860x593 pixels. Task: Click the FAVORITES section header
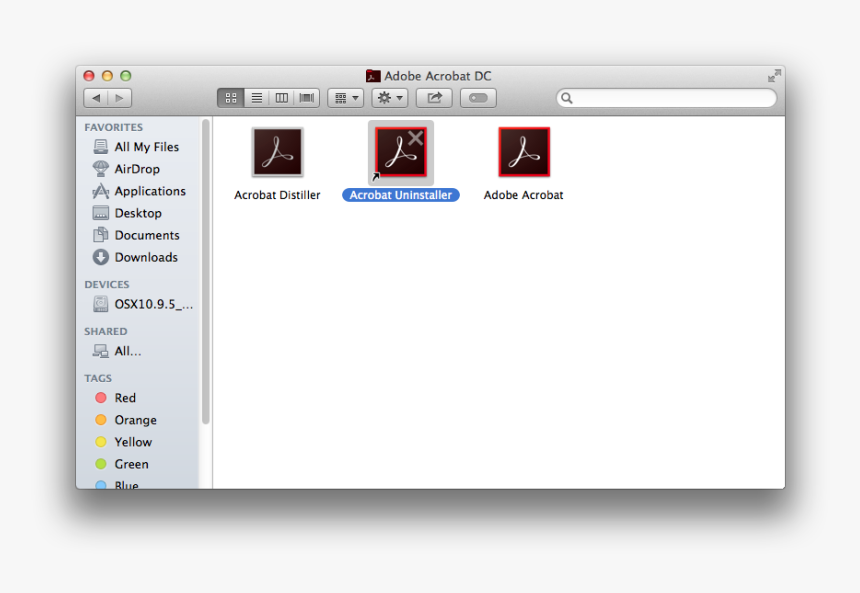click(x=114, y=127)
